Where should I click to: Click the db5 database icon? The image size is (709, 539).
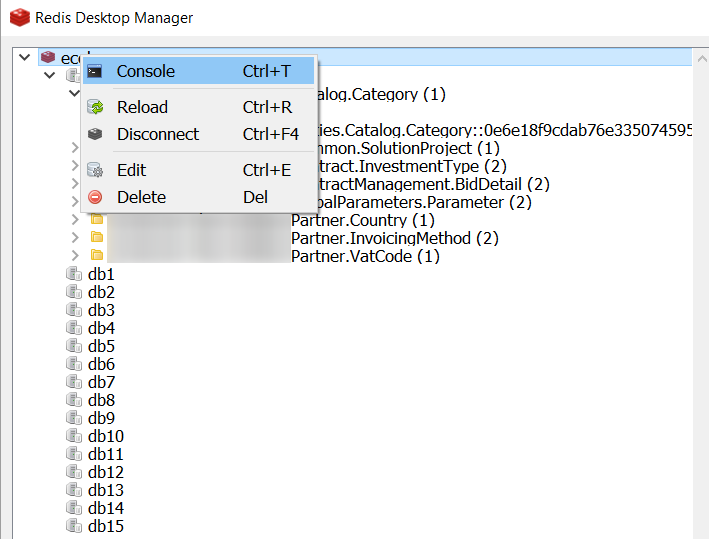click(74, 345)
